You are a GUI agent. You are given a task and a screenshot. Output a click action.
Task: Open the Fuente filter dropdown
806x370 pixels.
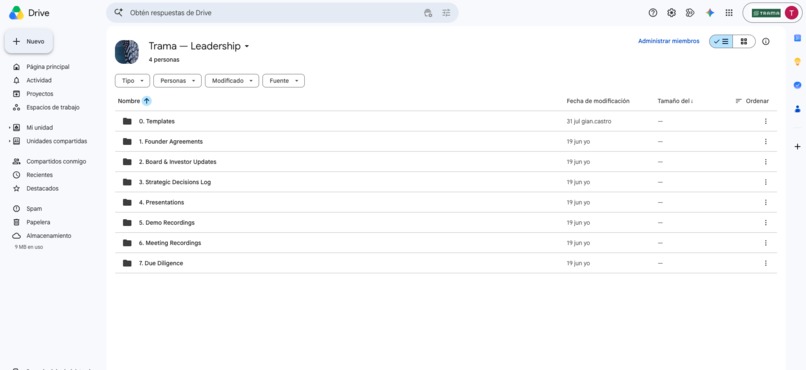[x=283, y=81]
